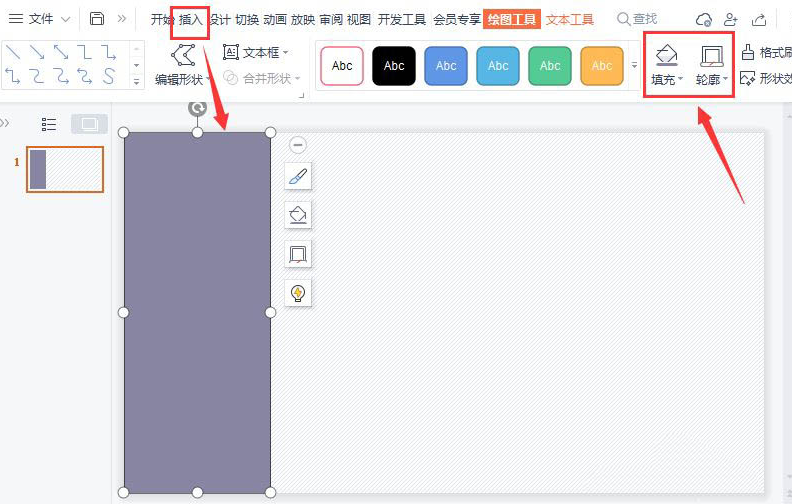The image size is (792, 504).
Task: Select the straight line shape
Action: point(13,52)
